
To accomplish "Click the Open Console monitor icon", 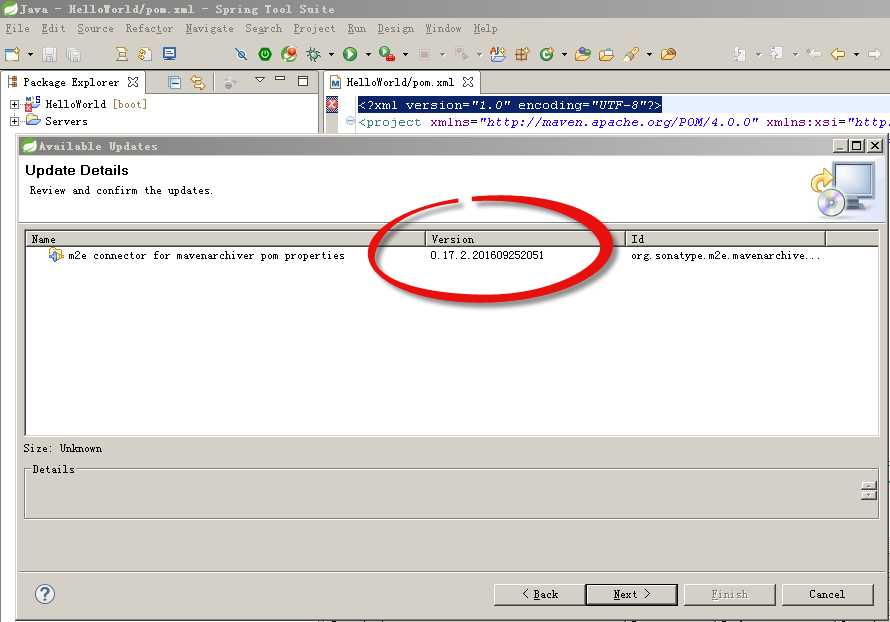I will (x=169, y=54).
